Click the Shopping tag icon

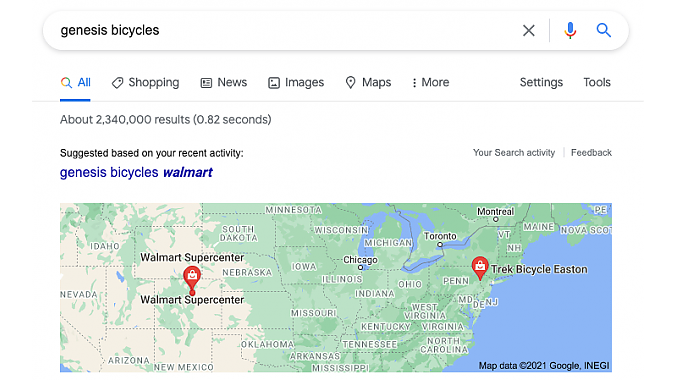point(117,83)
